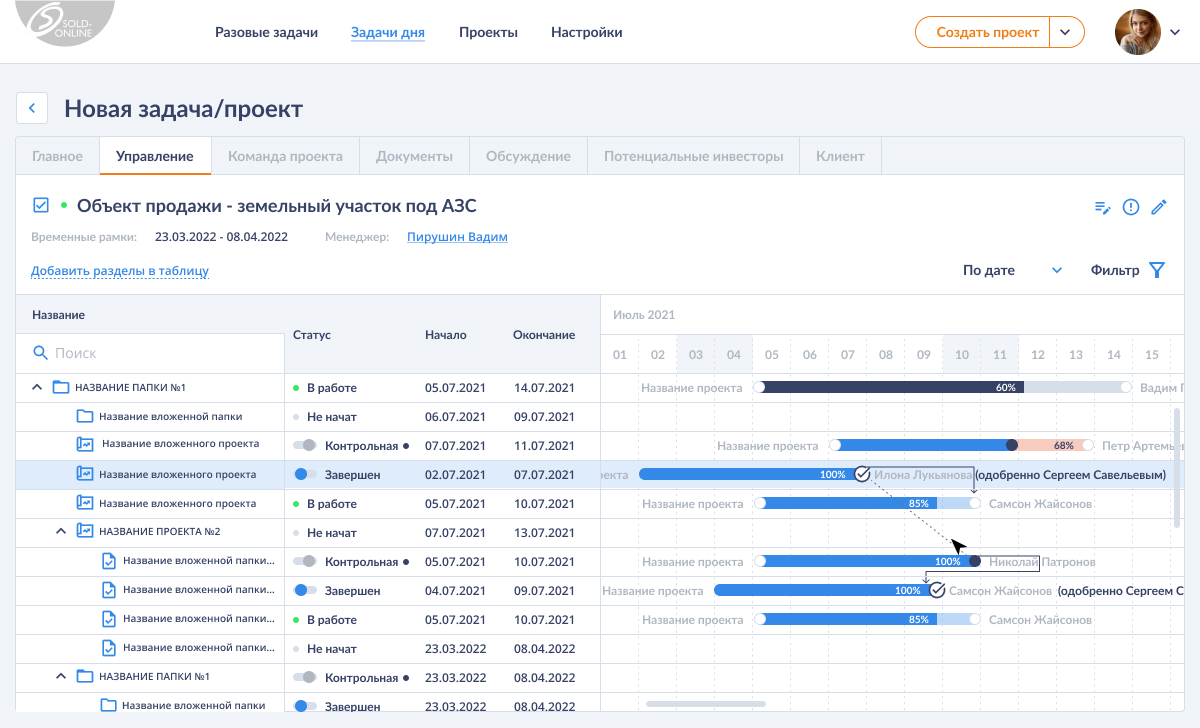Toggle Завершен switch in the 02.07.2021 row
This screenshot has height=728, width=1200.
click(305, 474)
